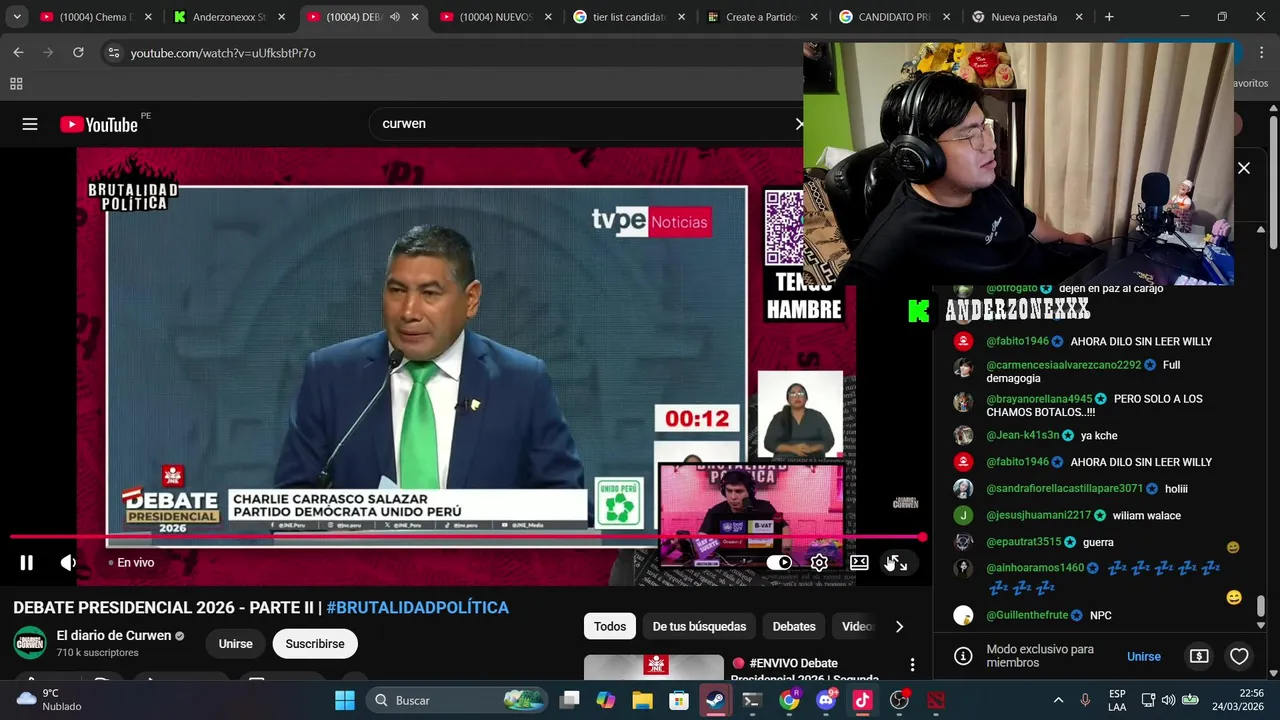Click the heart reaction icon in chat

point(1239,656)
